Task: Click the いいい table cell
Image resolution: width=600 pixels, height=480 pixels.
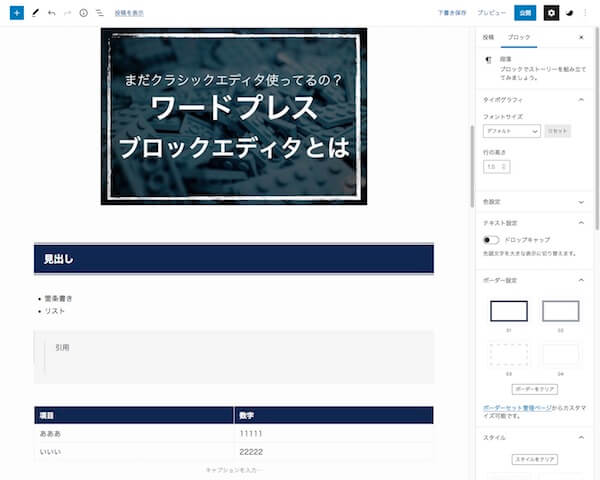Action: (x=134, y=452)
